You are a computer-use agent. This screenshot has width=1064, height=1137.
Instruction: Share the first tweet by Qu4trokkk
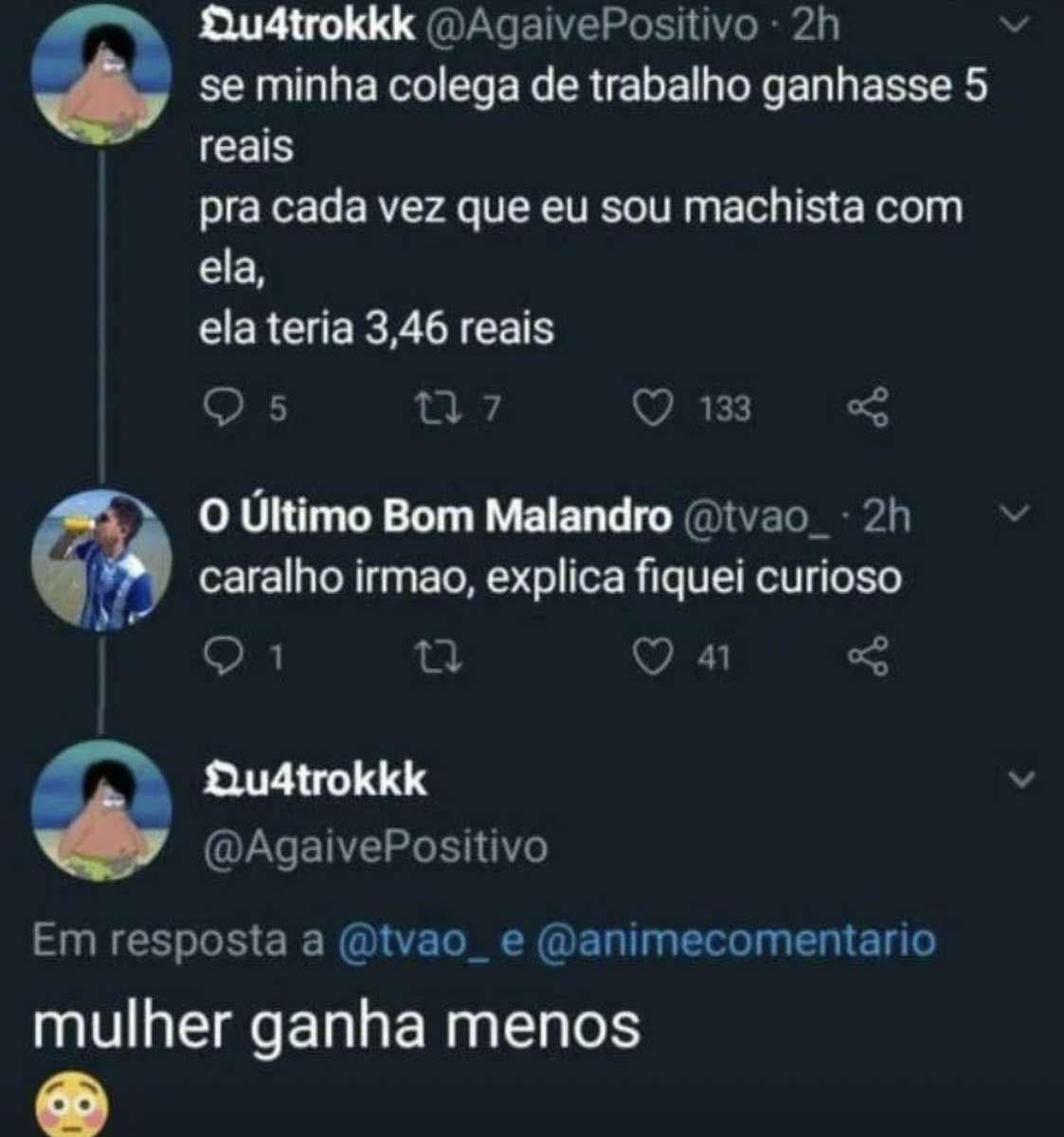(868, 409)
